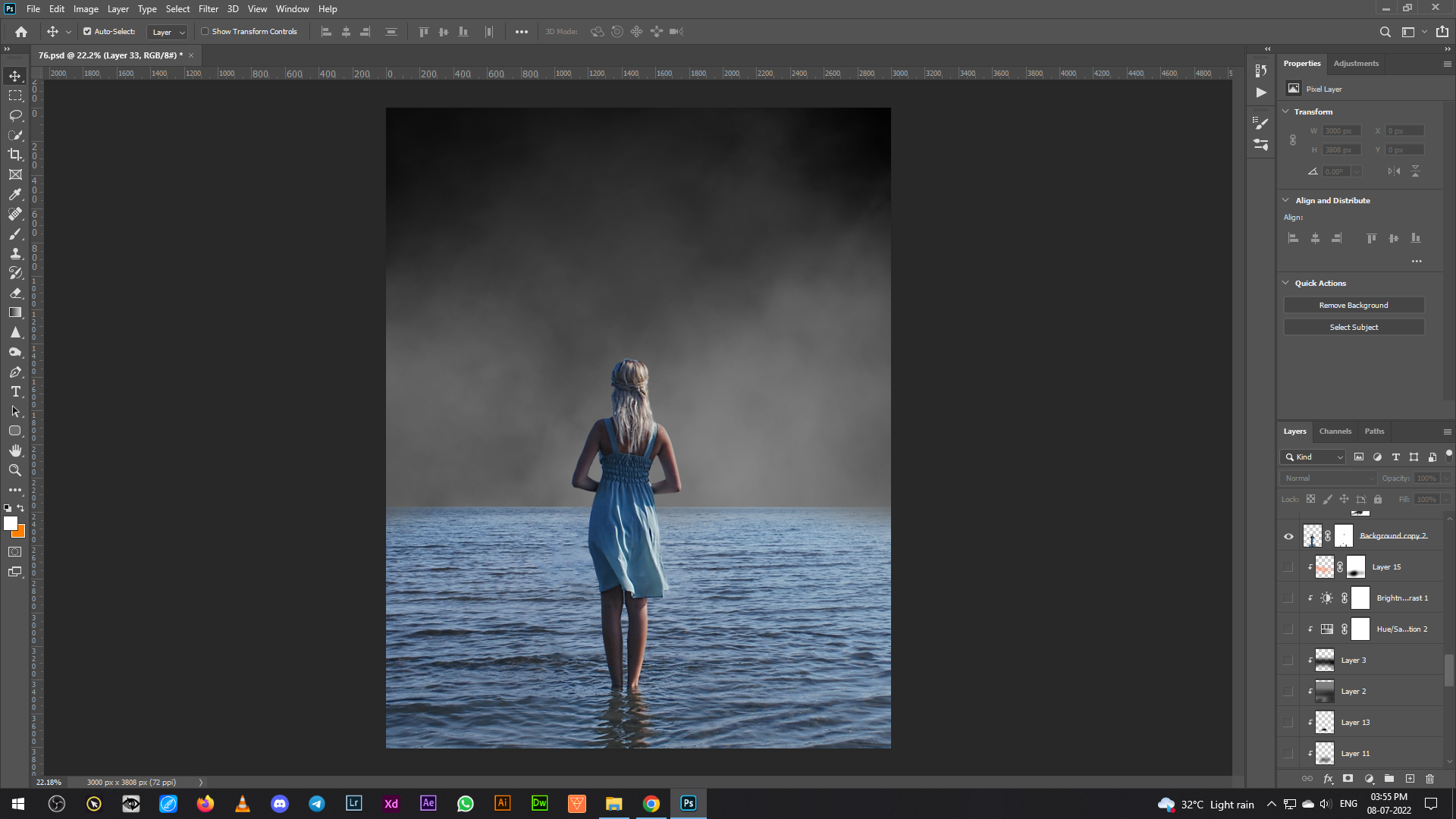
Task: Select the Lasso tool
Action: [15, 115]
